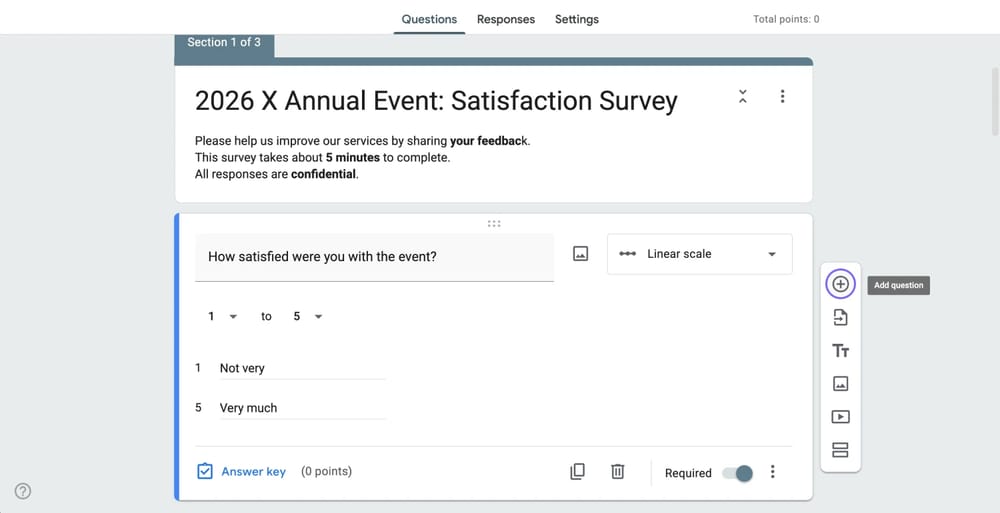Open the question's more options menu

click(773, 472)
